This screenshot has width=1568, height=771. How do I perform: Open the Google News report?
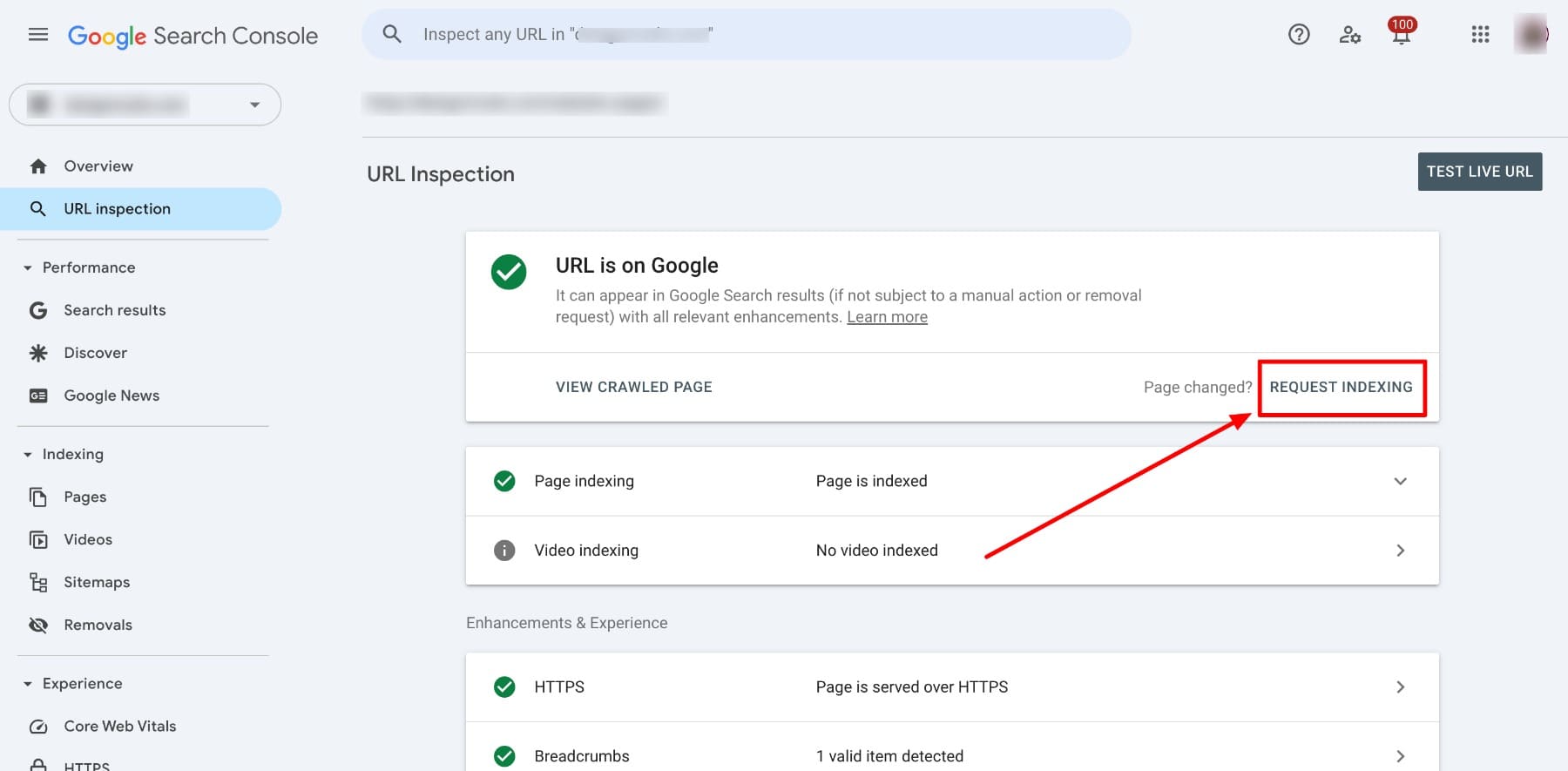coord(112,396)
